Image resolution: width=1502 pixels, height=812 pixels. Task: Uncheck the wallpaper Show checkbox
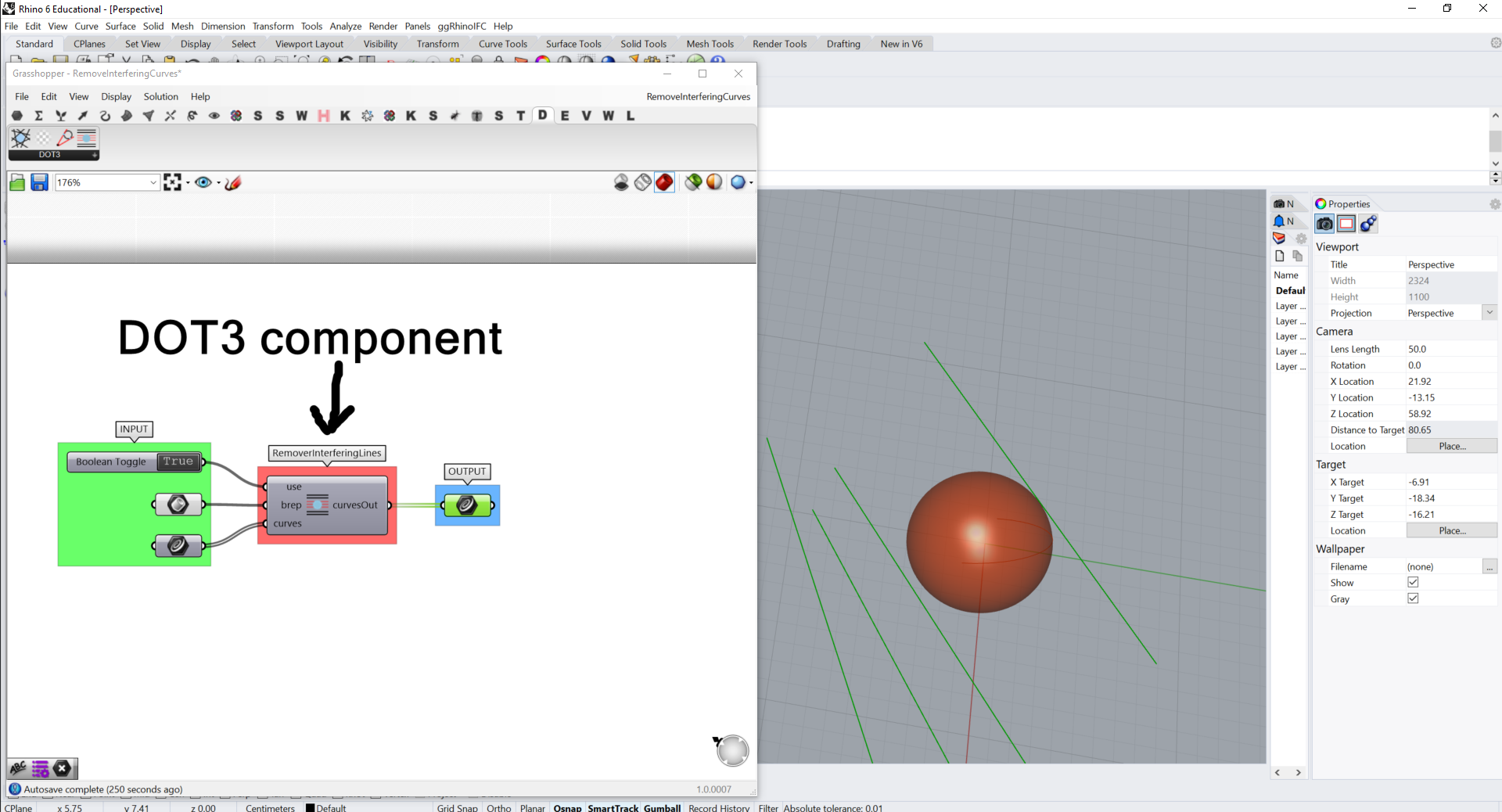point(1414,582)
